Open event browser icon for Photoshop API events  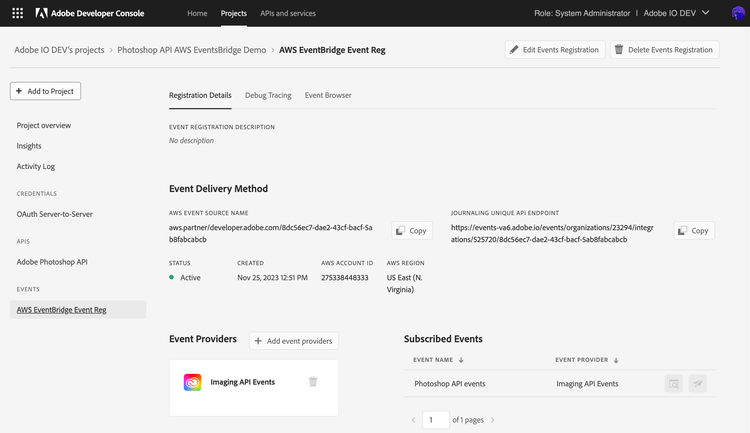coord(674,383)
